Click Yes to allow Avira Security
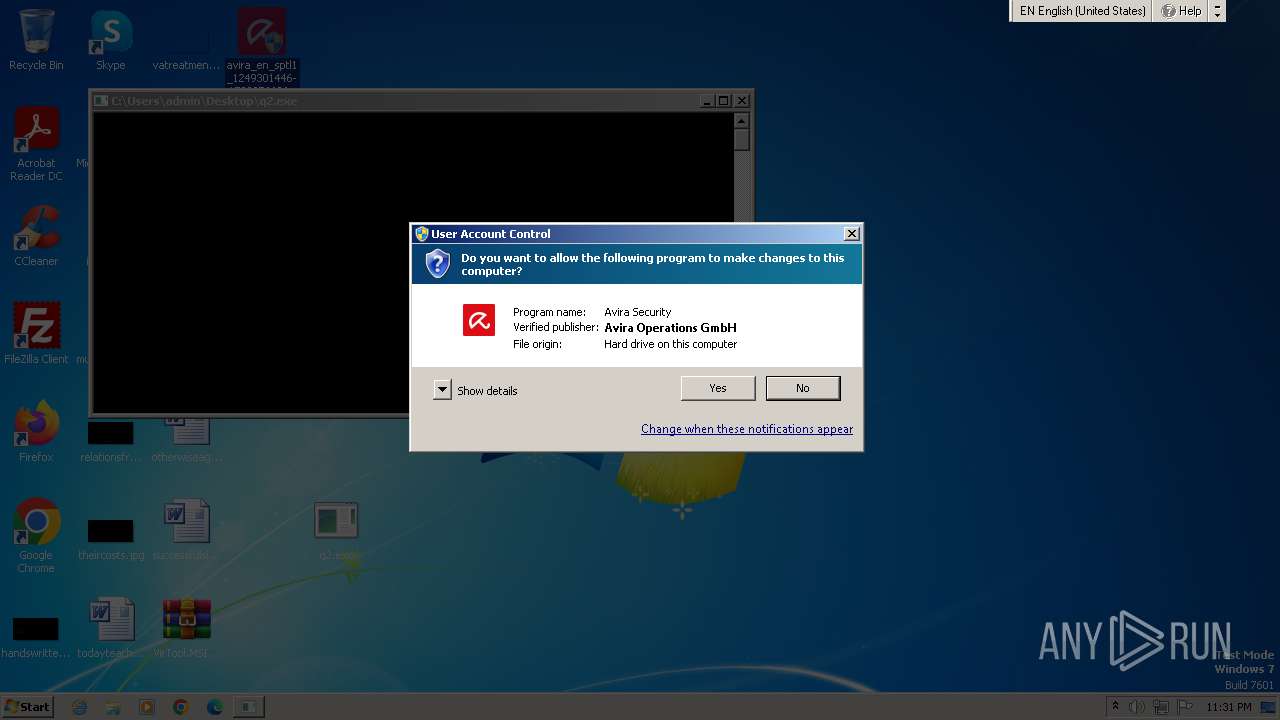 (718, 388)
